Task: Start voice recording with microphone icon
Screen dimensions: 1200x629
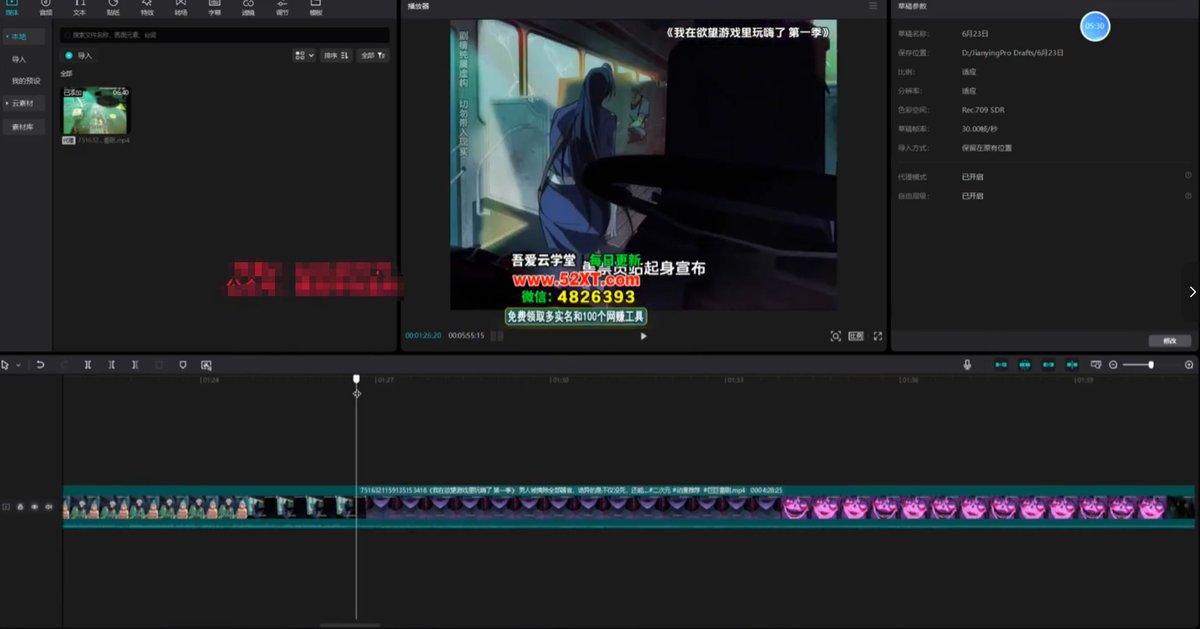Action: (x=967, y=365)
